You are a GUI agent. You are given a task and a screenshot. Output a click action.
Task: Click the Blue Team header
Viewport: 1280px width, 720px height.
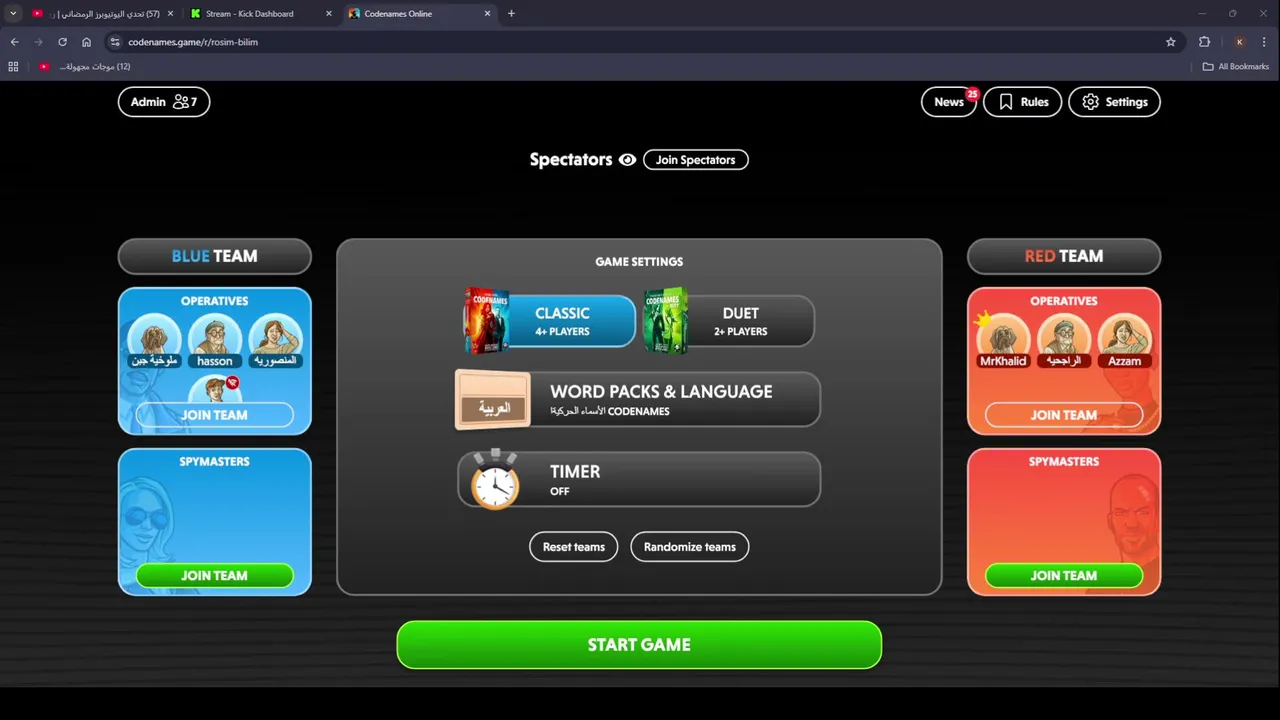coord(214,256)
